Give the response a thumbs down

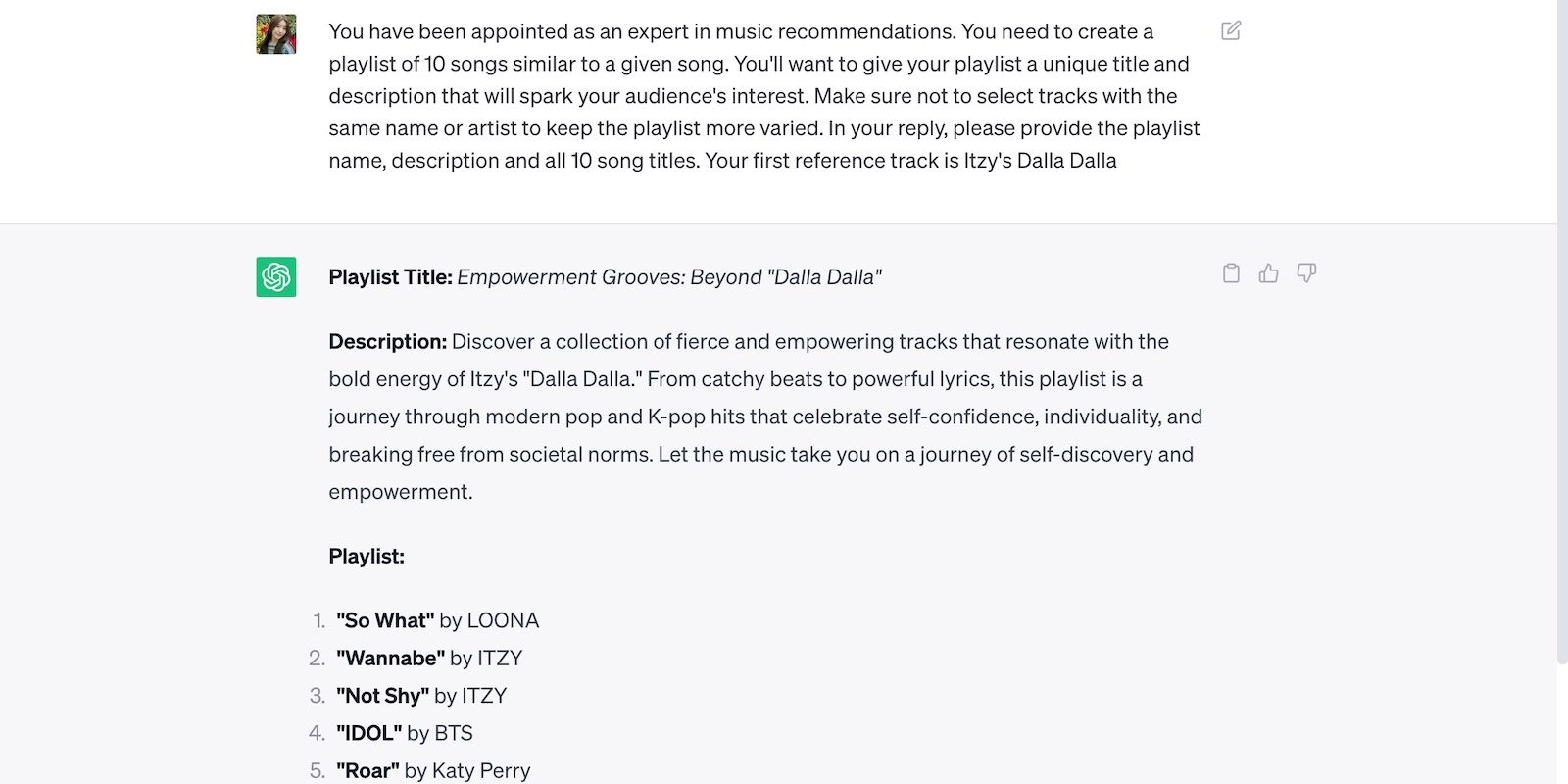(1306, 273)
